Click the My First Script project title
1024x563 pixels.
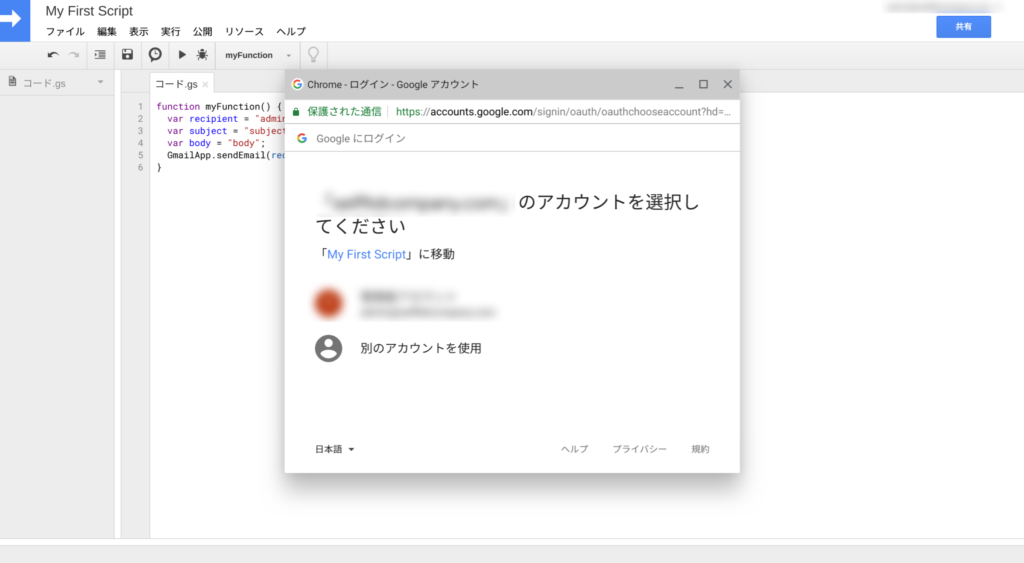89,11
